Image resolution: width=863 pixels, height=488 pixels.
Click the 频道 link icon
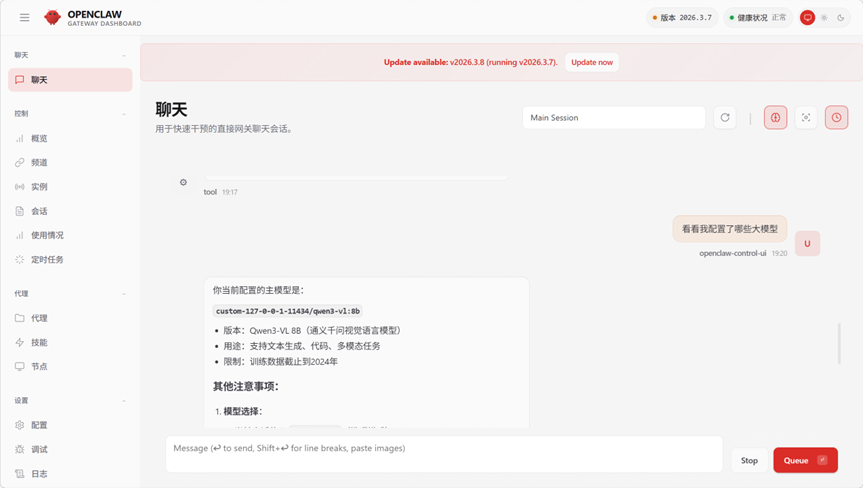click(20, 162)
